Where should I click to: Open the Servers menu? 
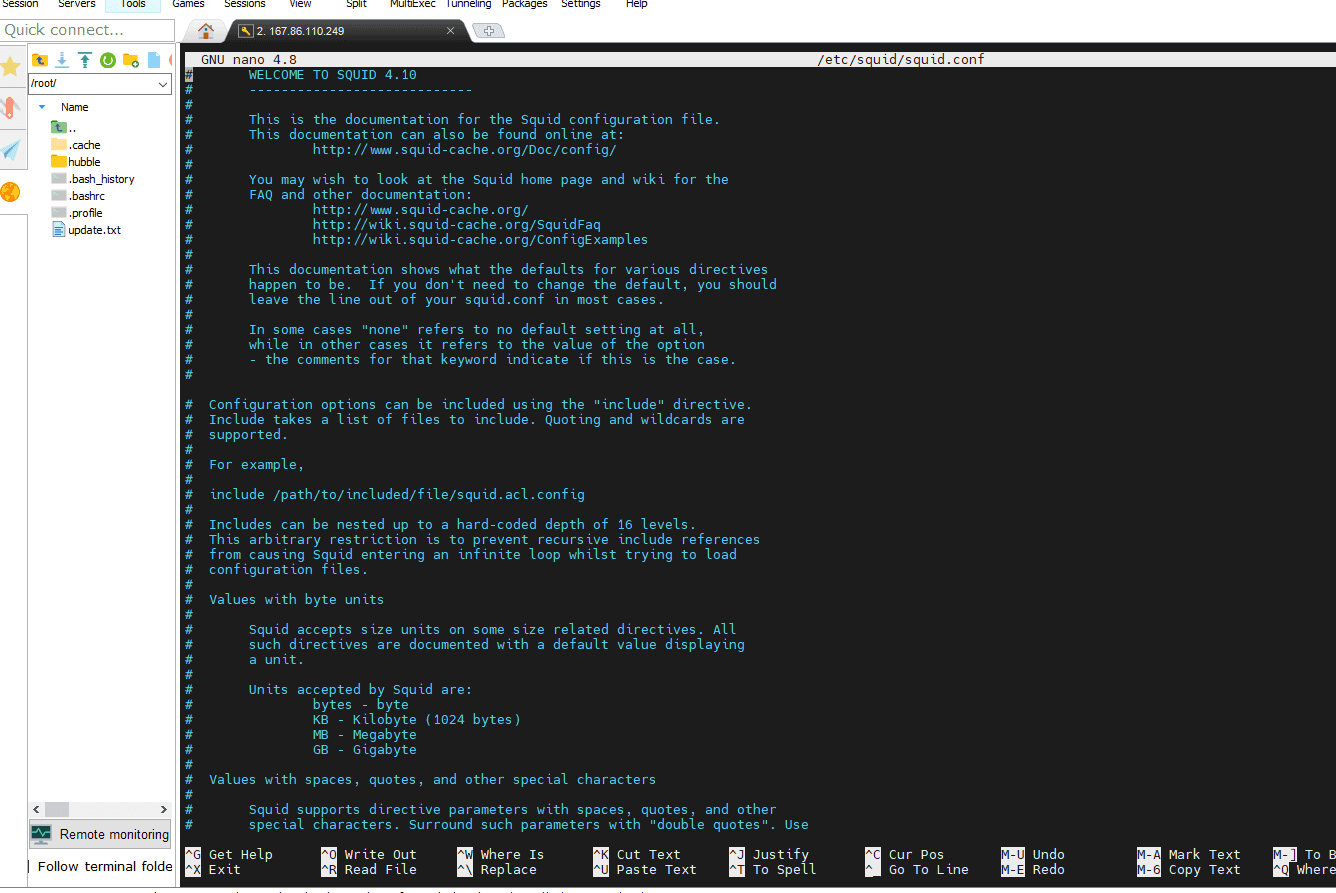77,4
